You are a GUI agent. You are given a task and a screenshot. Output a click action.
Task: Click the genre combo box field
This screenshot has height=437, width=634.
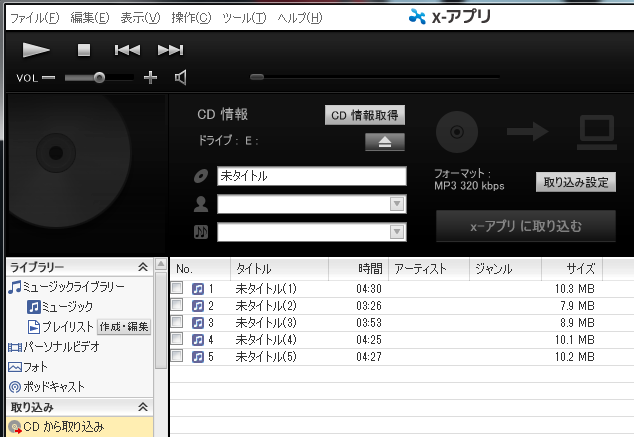click(x=312, y=232)
